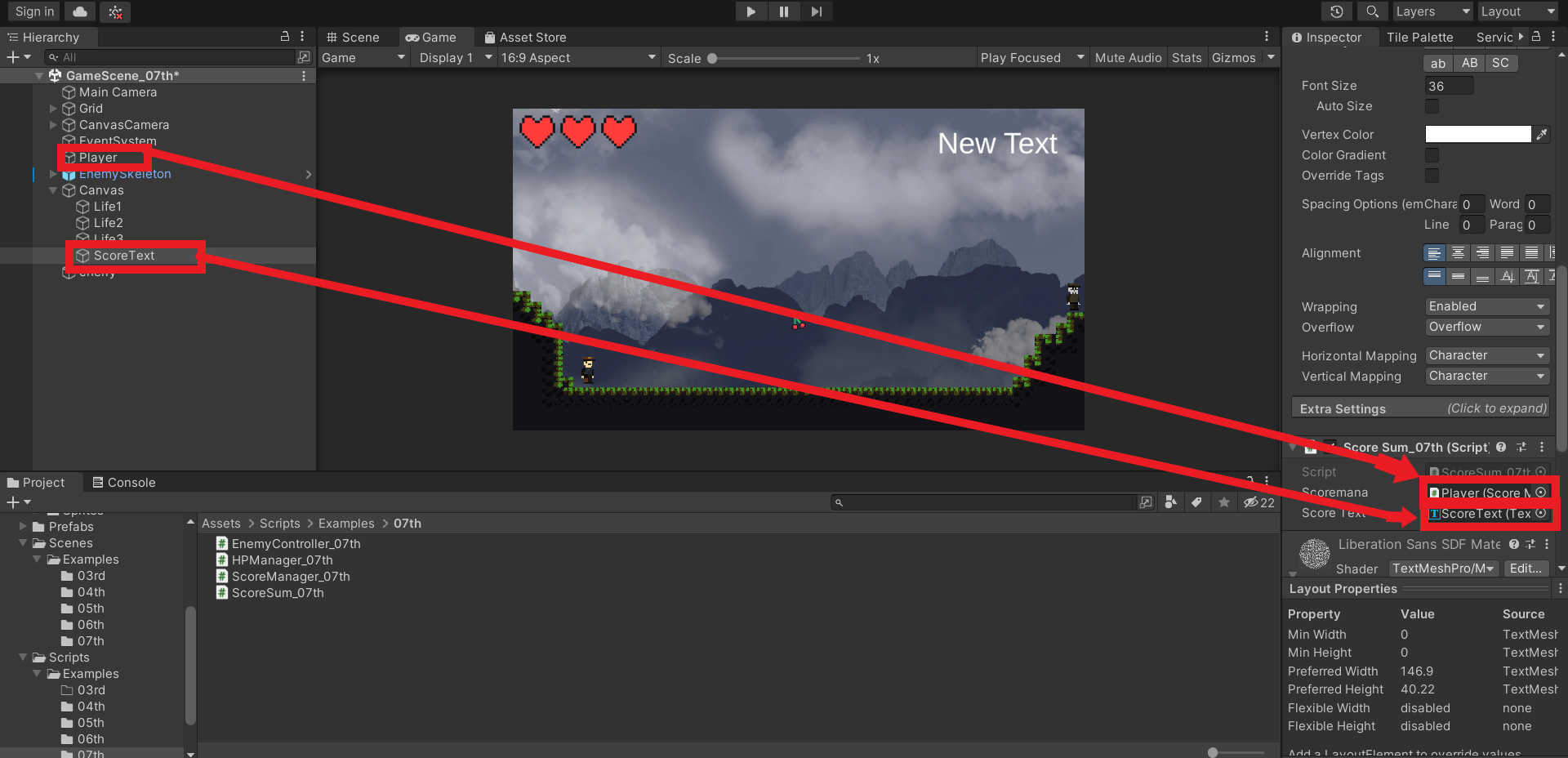Screen dimensions: 1568x758
Task: Open the 16:9 Aspect dropdown
Action: pyautogui.click(x=578, y=58)
